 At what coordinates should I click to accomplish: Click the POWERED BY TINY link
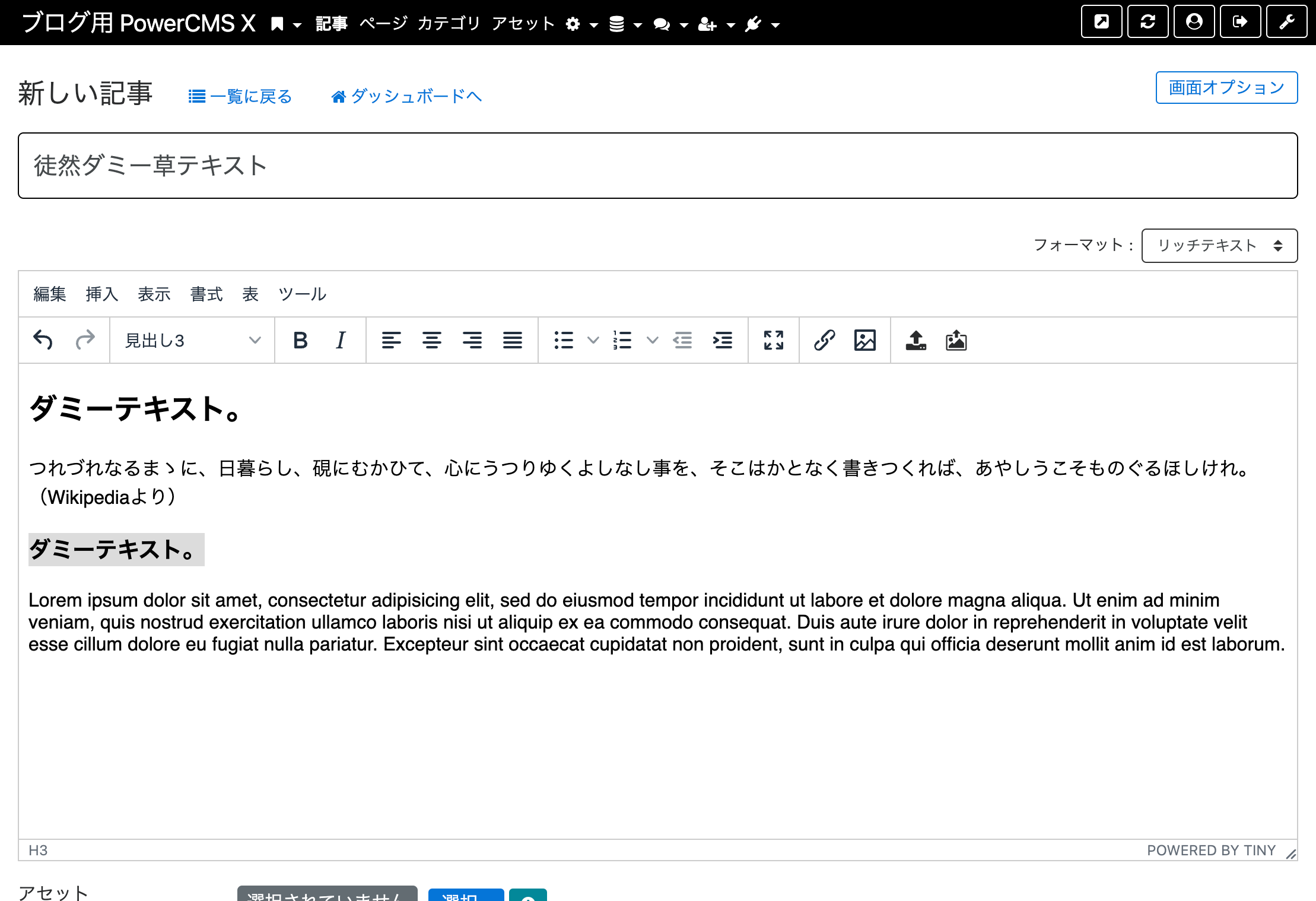click(x=1211, y=851)
